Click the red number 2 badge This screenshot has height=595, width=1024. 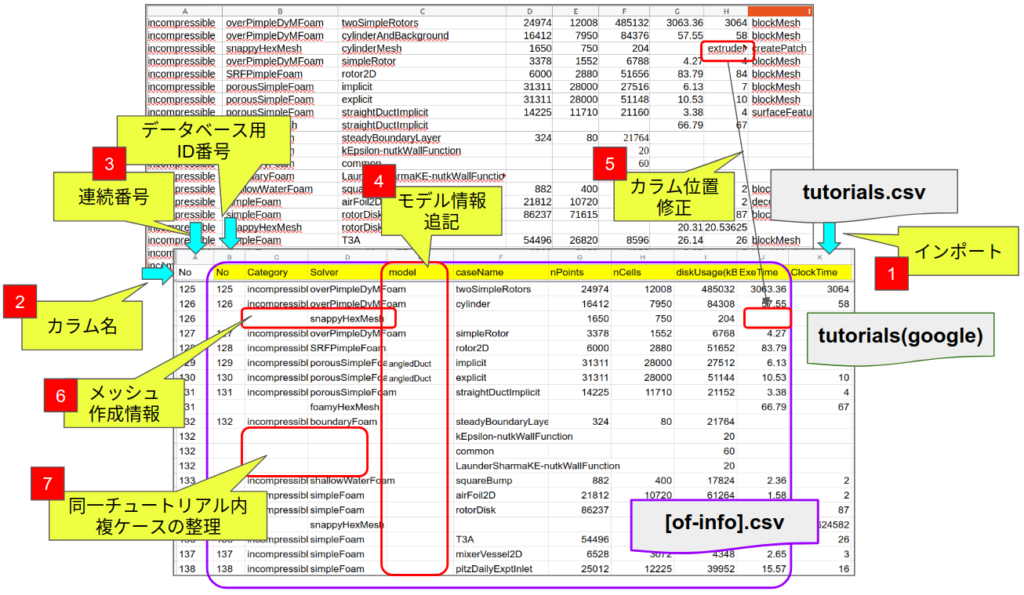(20, 302)
